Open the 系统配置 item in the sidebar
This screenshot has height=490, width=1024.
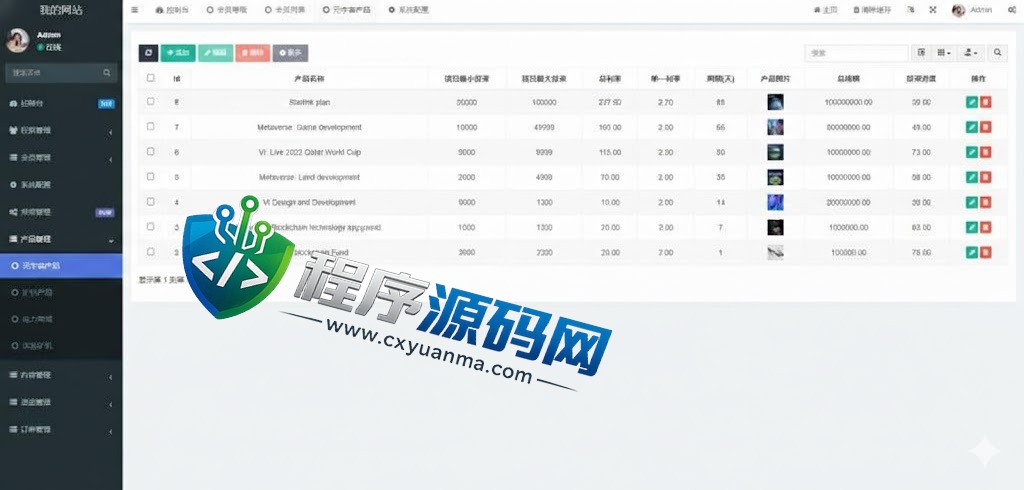tap(61, 185)
